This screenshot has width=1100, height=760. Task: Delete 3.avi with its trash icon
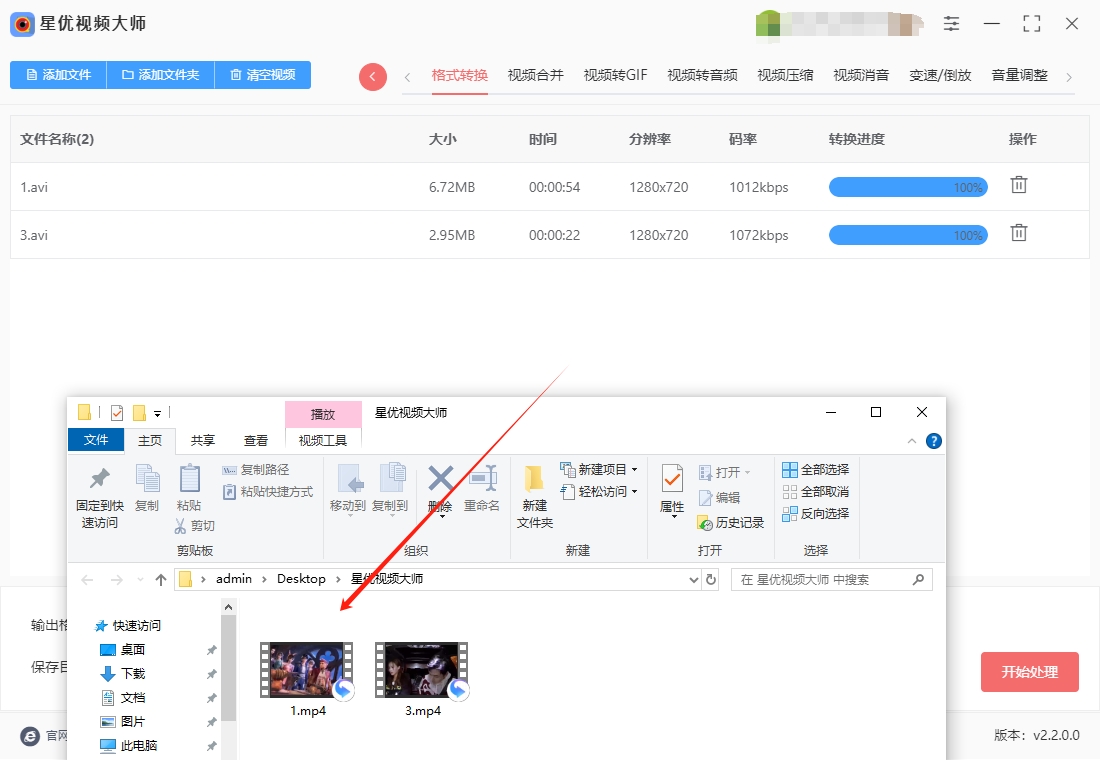coord(1019,233)
